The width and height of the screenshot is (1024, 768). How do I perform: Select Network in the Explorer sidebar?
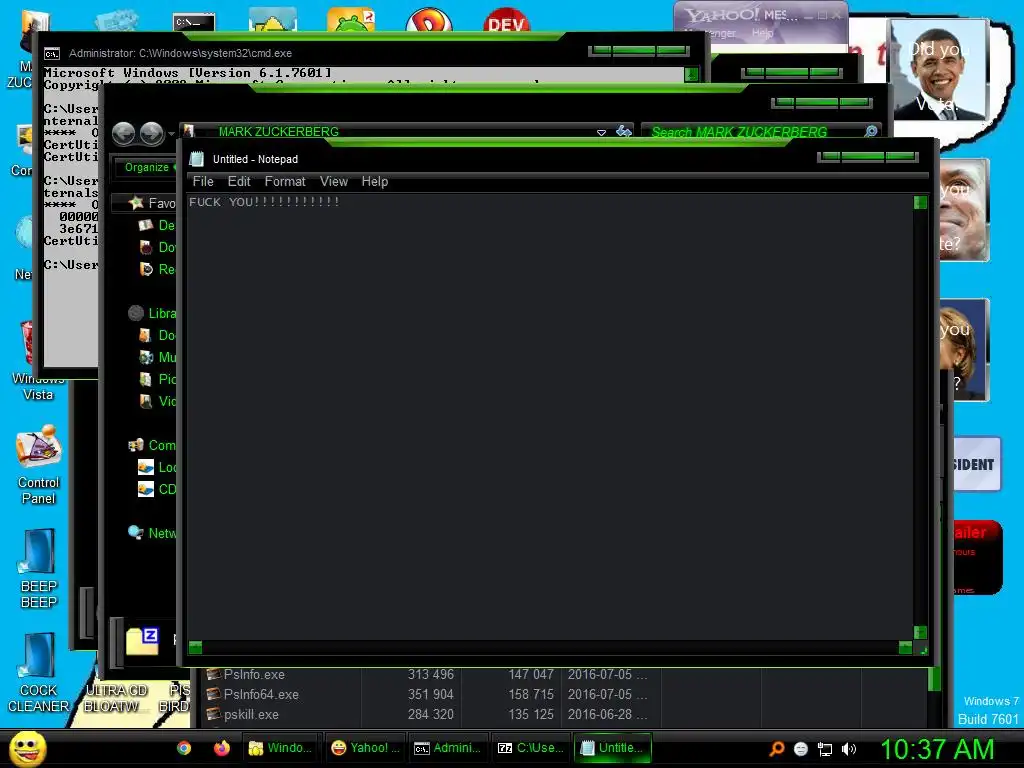(153, 533)
